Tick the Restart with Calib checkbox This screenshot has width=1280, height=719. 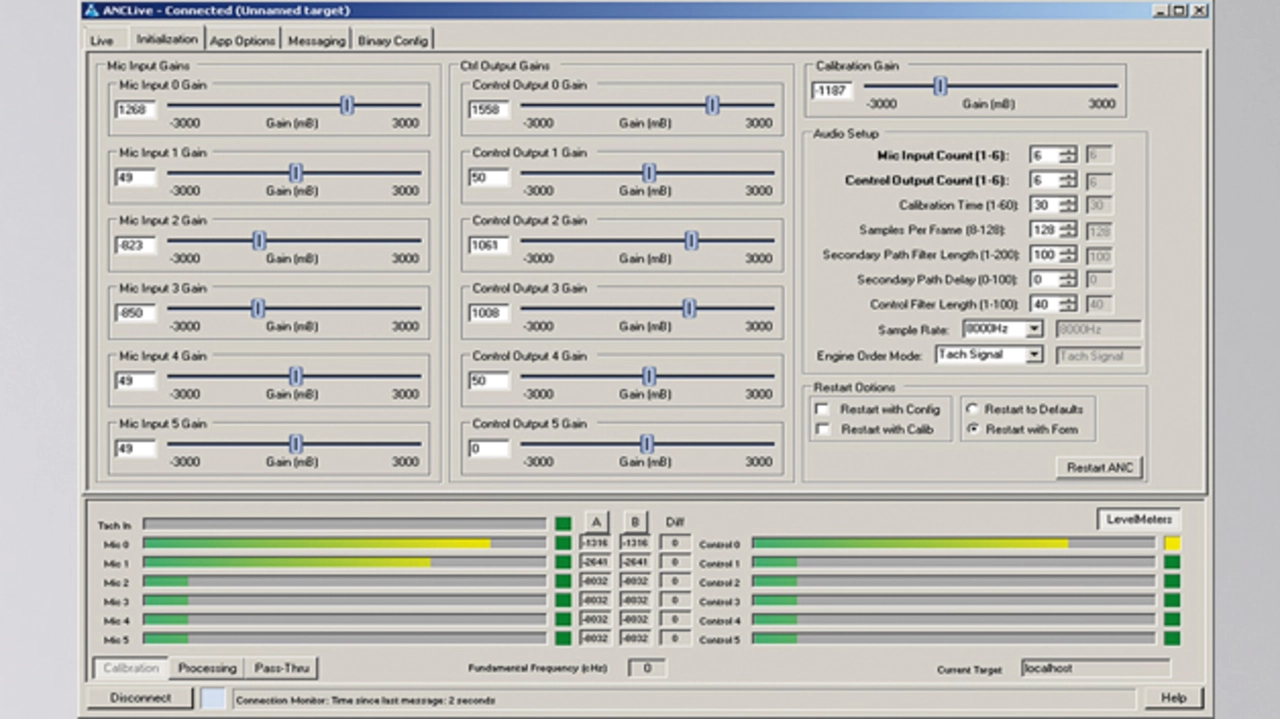point(822,429)
